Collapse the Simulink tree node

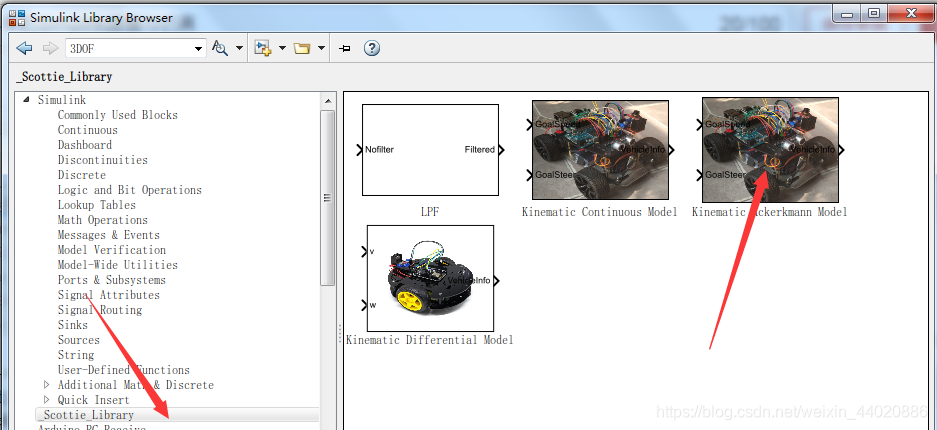[x=26, y=100]
